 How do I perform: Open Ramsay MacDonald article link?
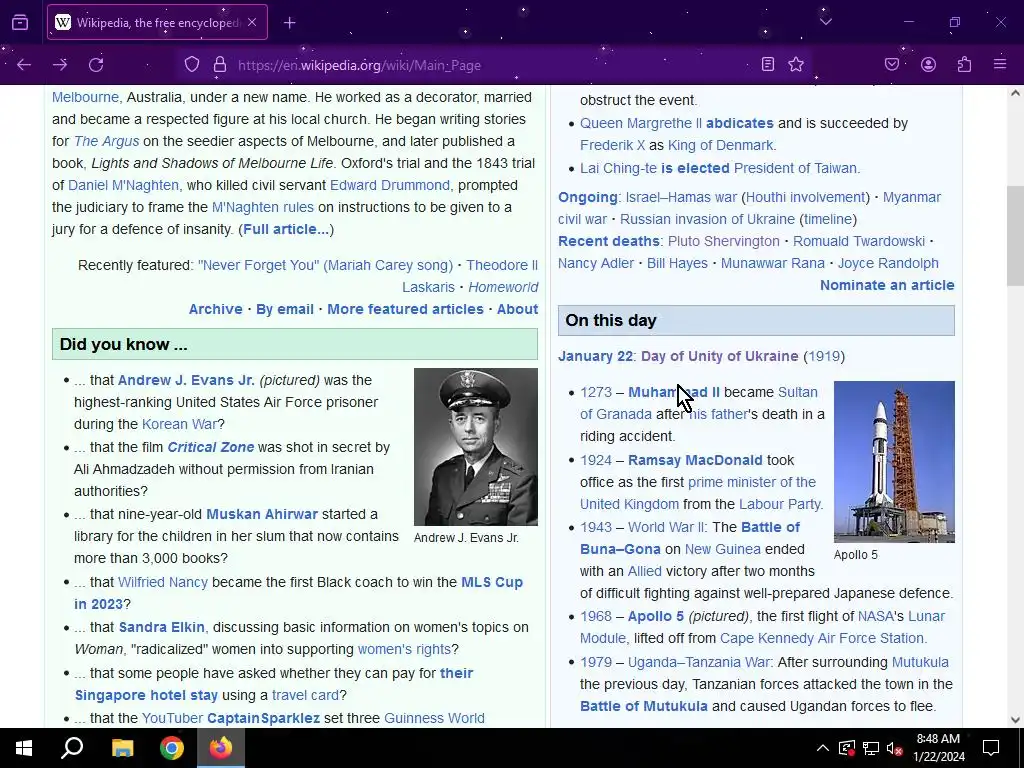pos(695,460)
